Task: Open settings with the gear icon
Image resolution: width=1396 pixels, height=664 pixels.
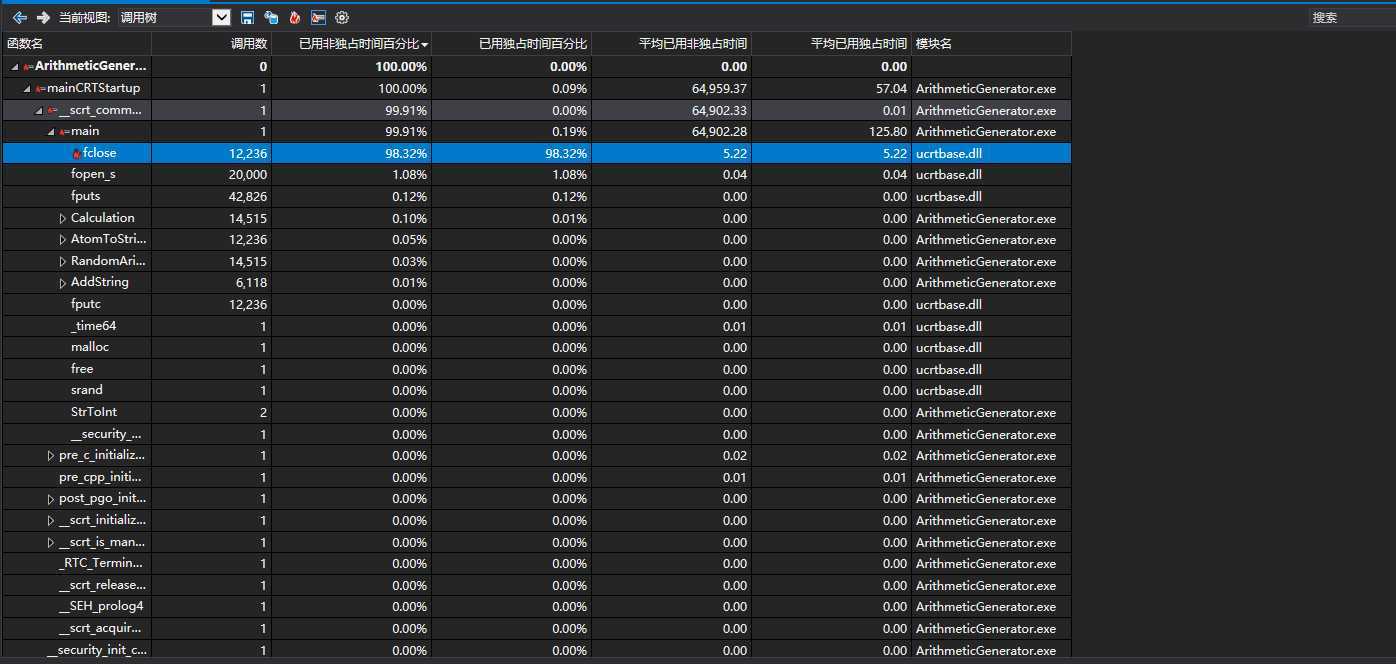Action: (x=342, y=17)
